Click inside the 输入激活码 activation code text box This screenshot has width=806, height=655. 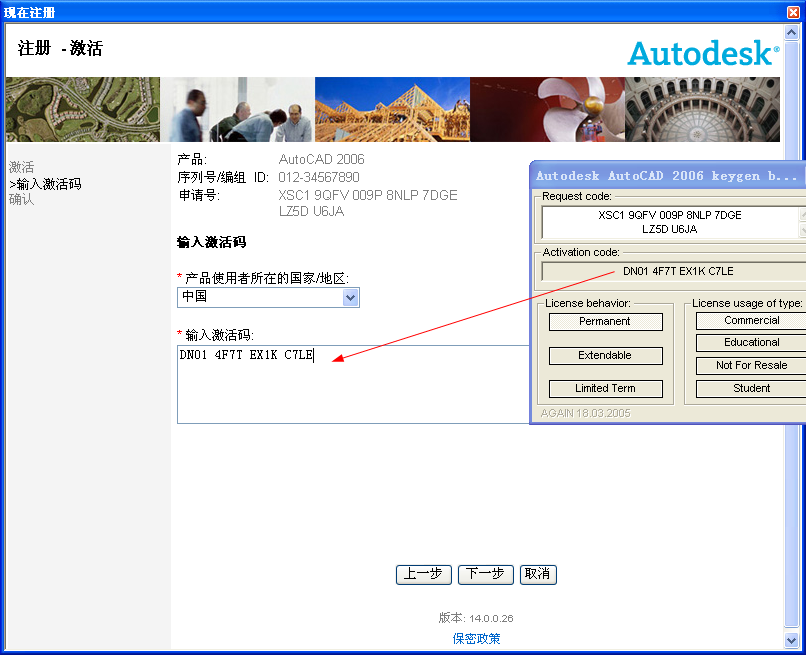[x=353, y=385]
